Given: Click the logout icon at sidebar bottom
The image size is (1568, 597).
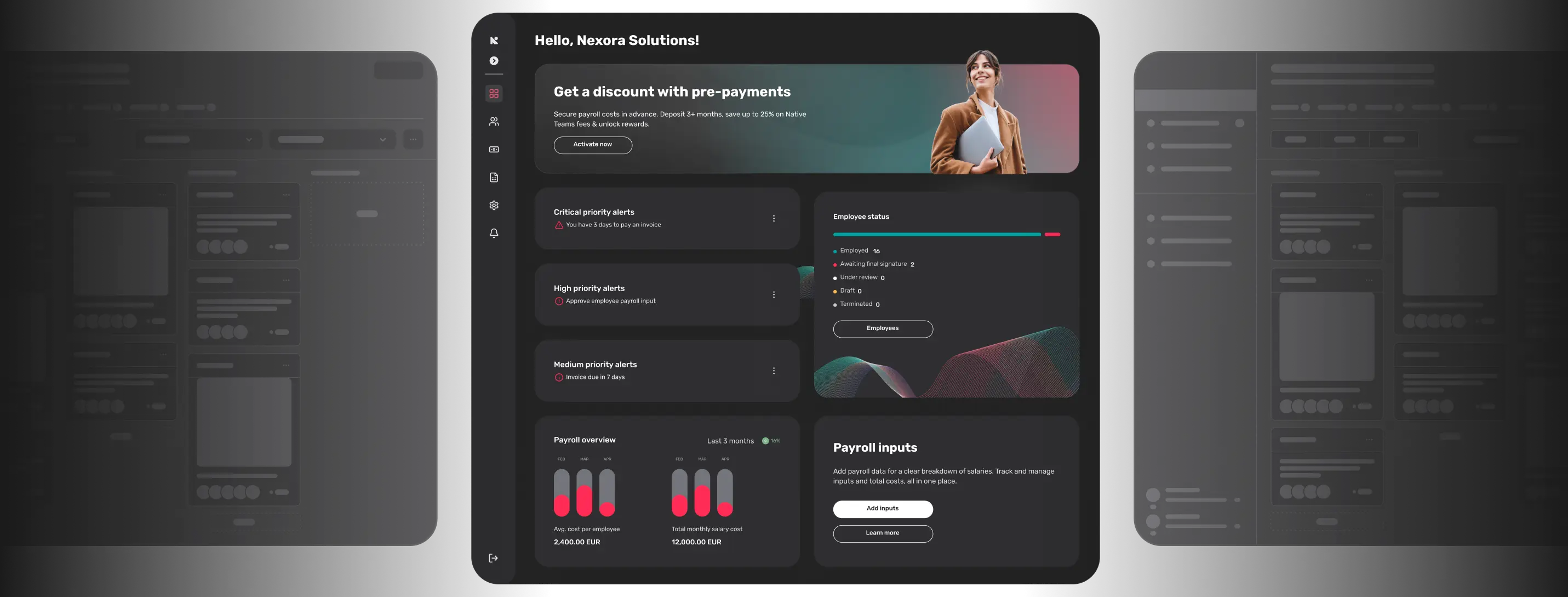Looking at the screenshot, I should pyautogui.click(x=493, y=558).
